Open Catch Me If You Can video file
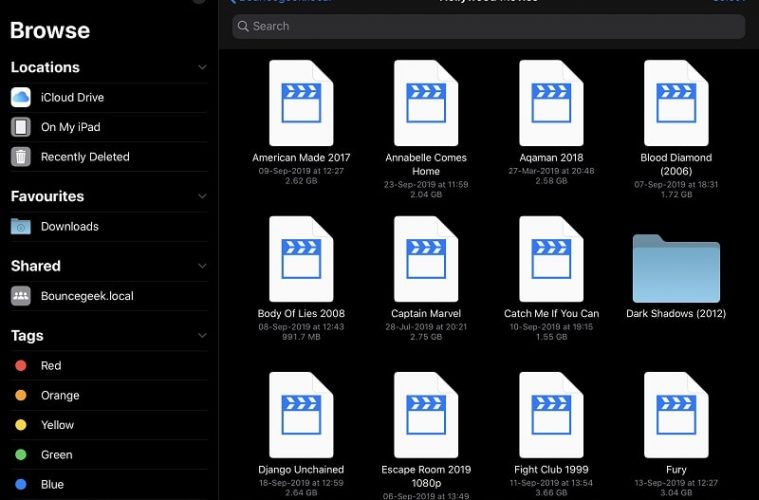759x500 pixels. pyautogui.click(x=551, y=259)
